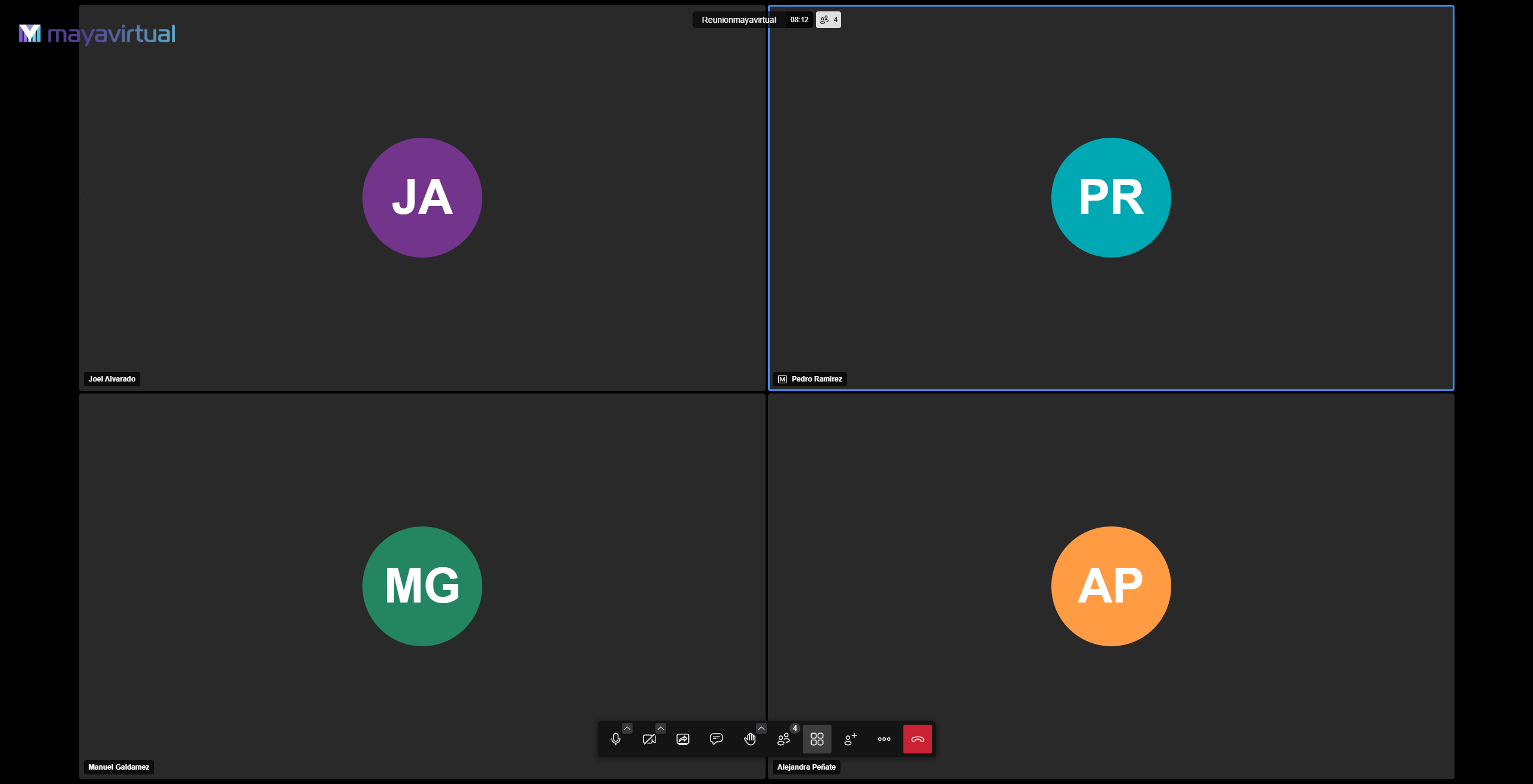1533x784 pixels.
Task: Select Alejandra Peñate's AP avatar tile
Action: [1111, 586]
